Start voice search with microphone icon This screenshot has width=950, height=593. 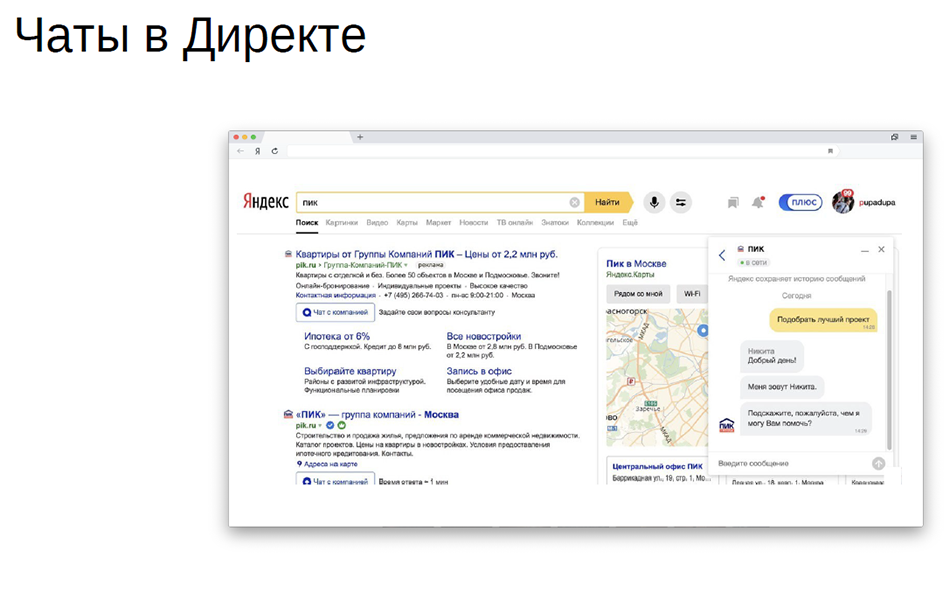[654, 202]
